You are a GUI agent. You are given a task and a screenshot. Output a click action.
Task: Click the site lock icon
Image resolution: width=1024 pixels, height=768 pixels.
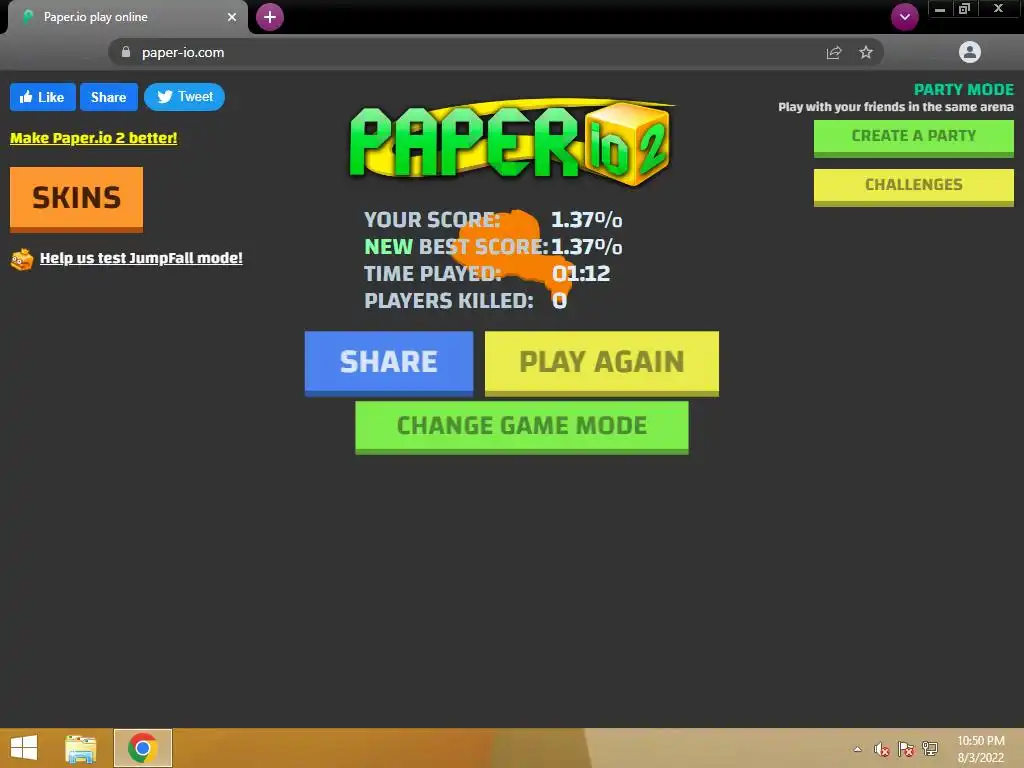click(126, 52)
